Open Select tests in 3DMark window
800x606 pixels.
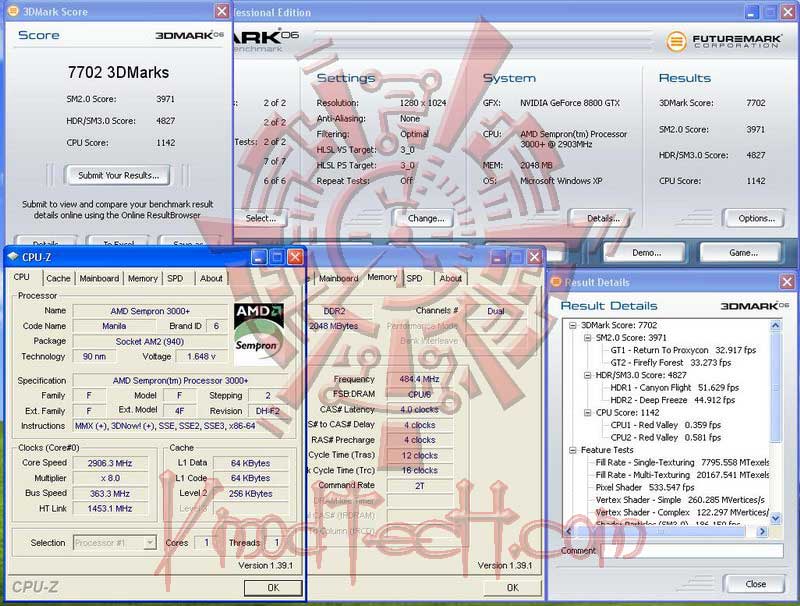[261, 218]
